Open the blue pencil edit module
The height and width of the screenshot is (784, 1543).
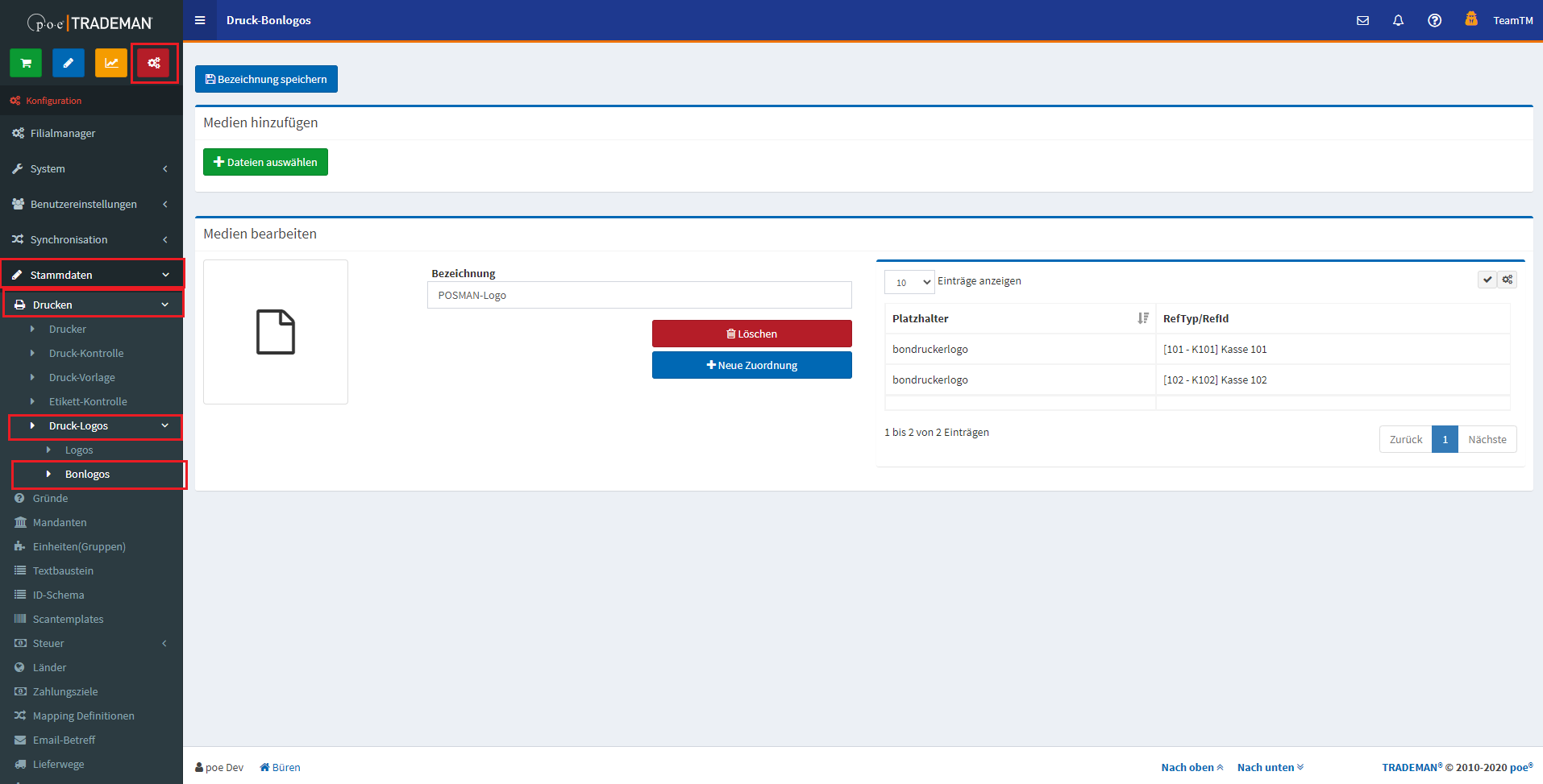[69, 63]
